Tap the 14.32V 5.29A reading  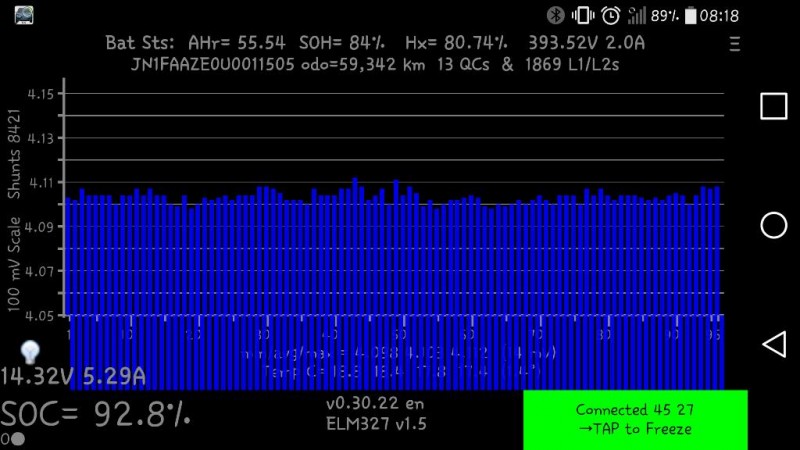tap(73, 377)
